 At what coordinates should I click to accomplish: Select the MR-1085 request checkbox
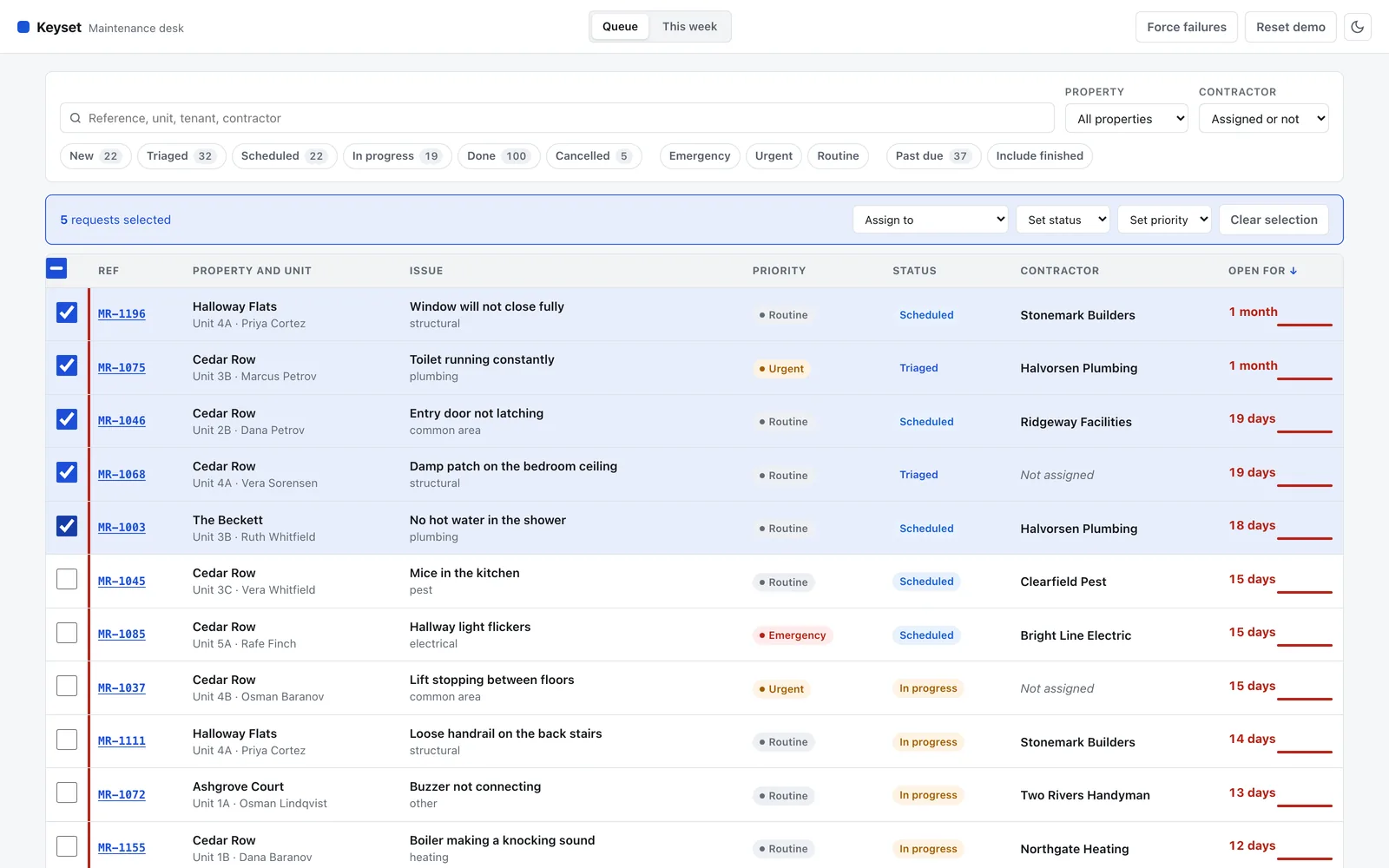(x=67, y=633)
